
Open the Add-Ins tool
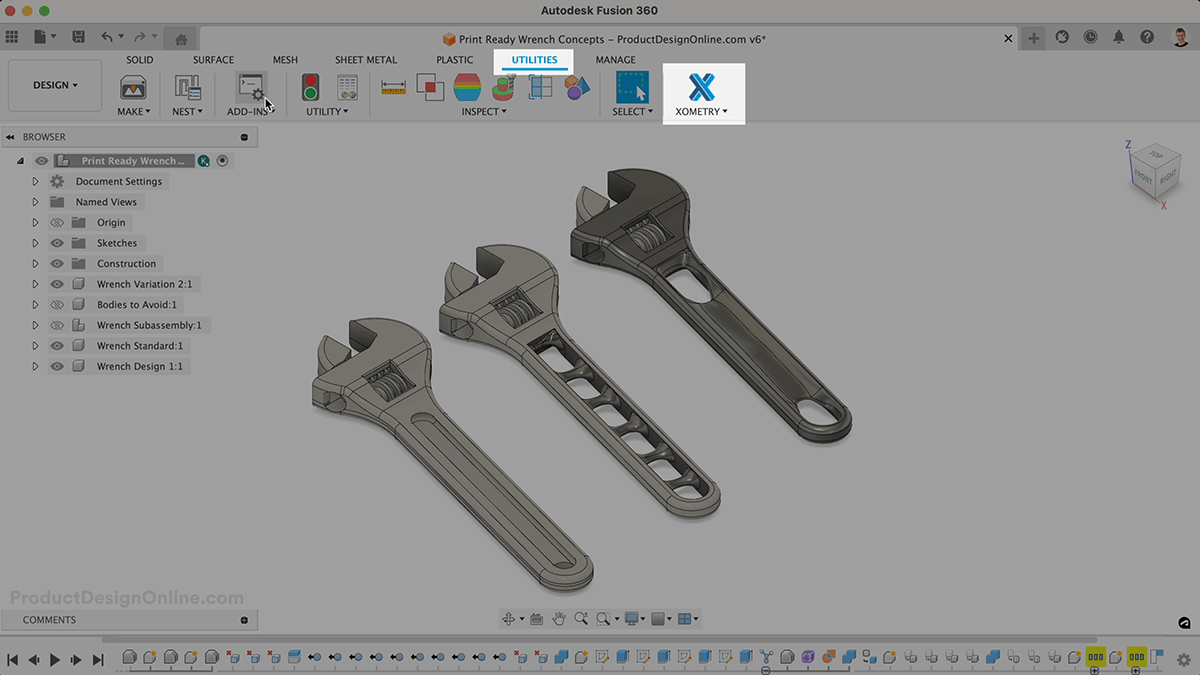coord(250,88)
